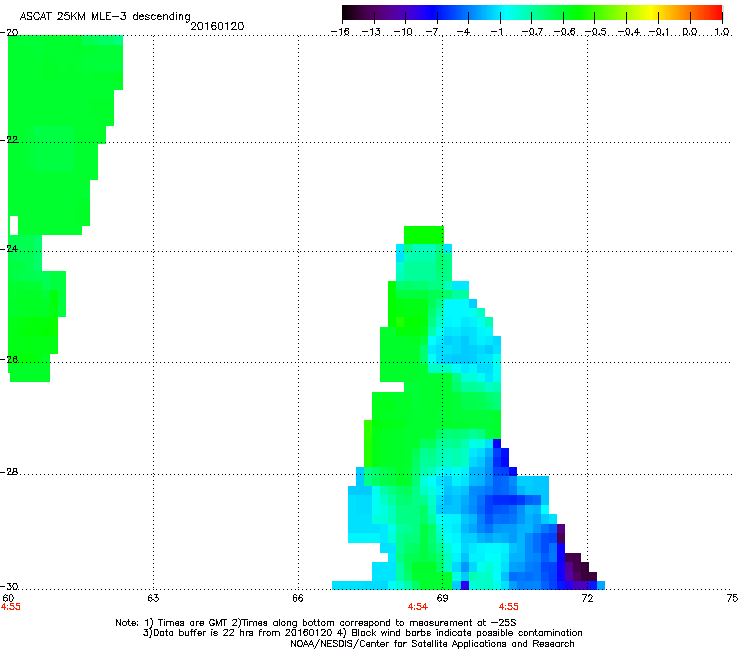Click the -0.6 color scale label
The height and width of the screenshot is (650, 740).
[x=564, y=32]
